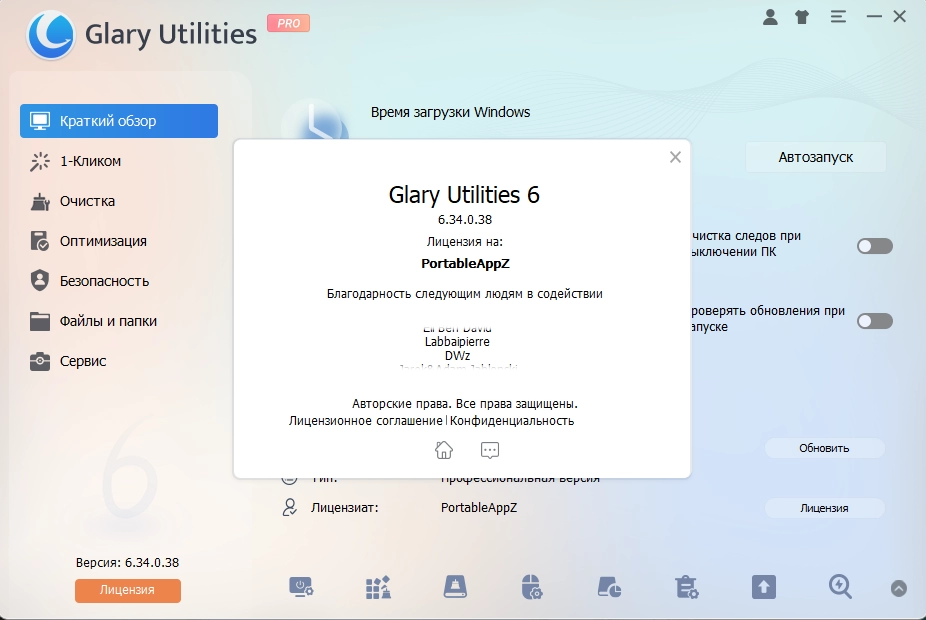
Task: Open the Startup Manager monitor-power icon
Action: [x=301, y=588]
